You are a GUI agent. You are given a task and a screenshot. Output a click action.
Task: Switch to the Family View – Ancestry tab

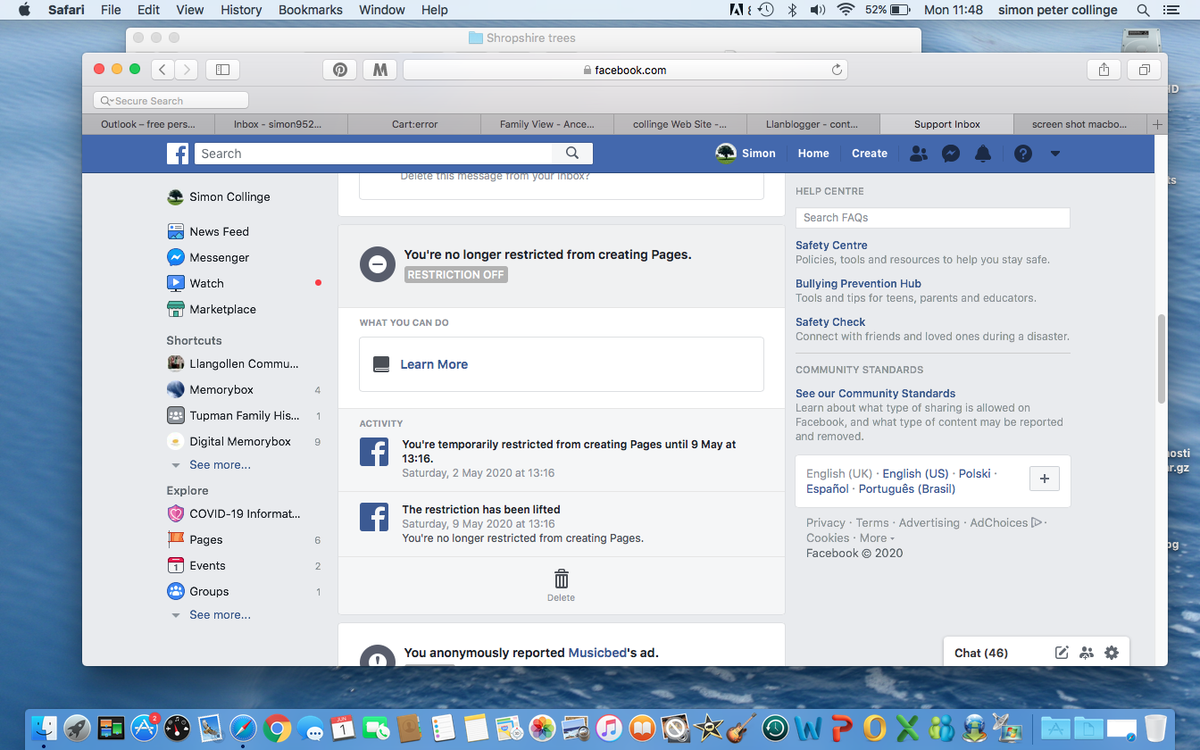(547, 124)
